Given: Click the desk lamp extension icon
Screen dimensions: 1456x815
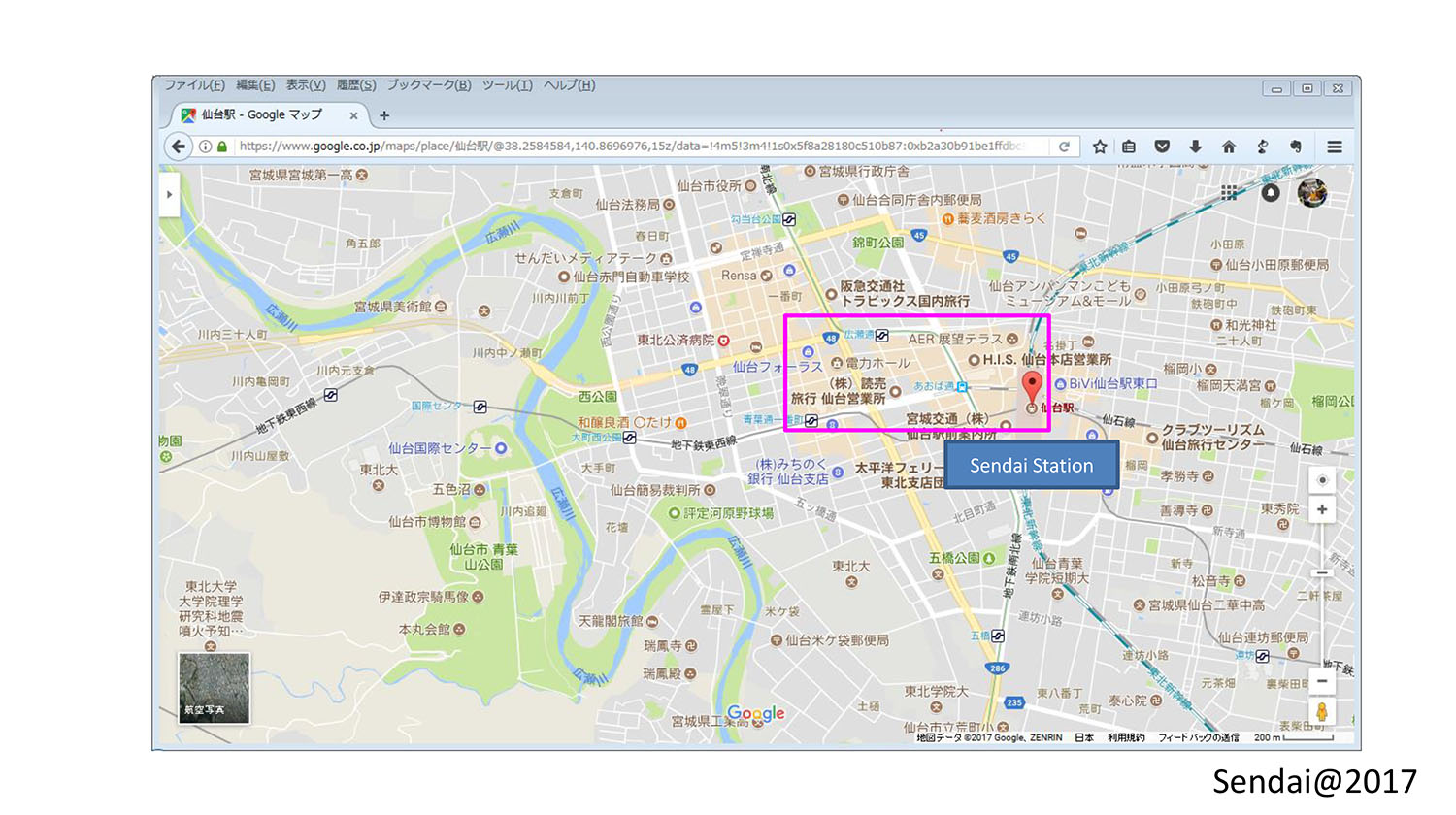Looking at the screenshot, I should tap(1262, 147).
